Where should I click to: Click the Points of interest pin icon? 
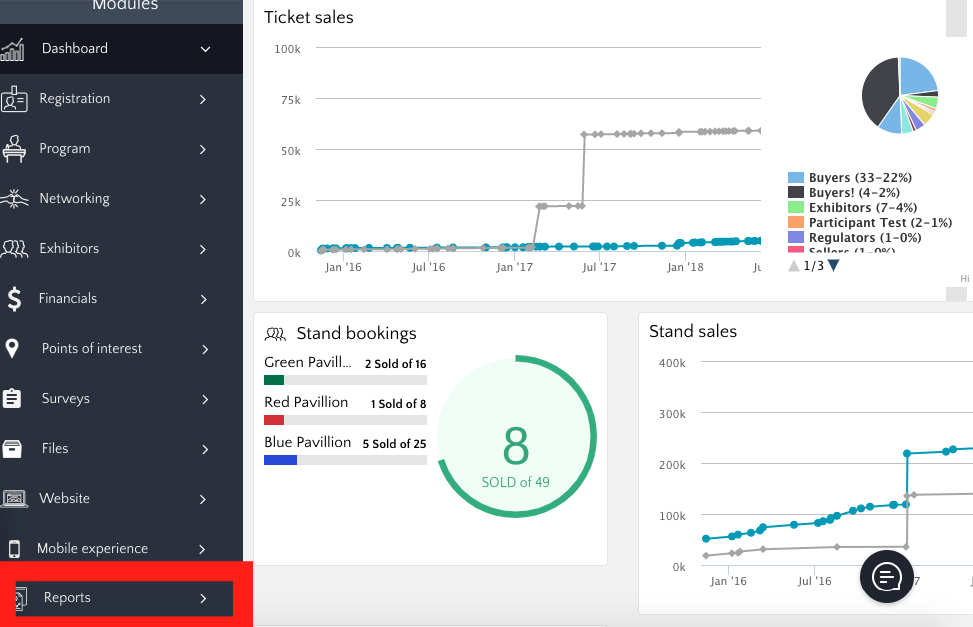pos(13,349)
